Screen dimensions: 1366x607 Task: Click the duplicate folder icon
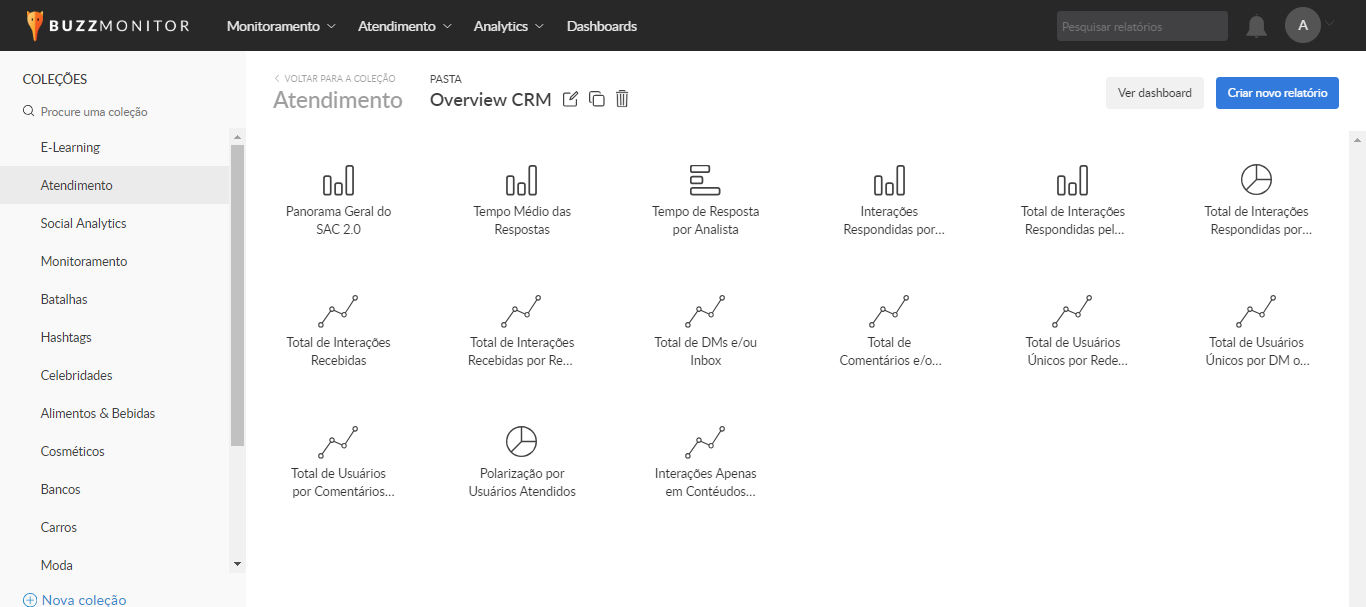597,99
